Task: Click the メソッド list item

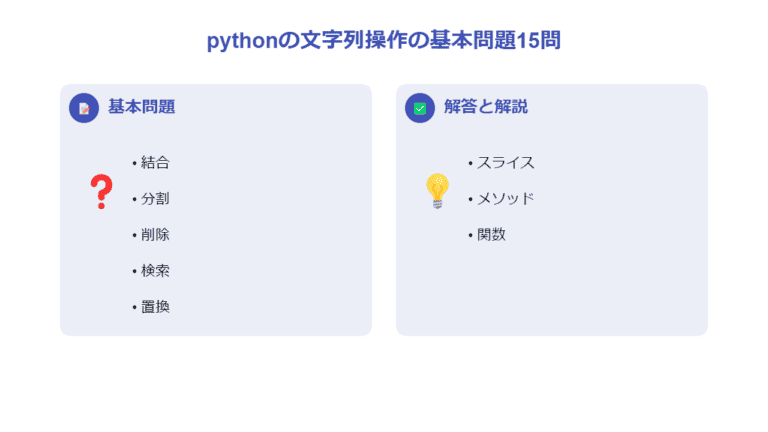Action: (505, 198)
